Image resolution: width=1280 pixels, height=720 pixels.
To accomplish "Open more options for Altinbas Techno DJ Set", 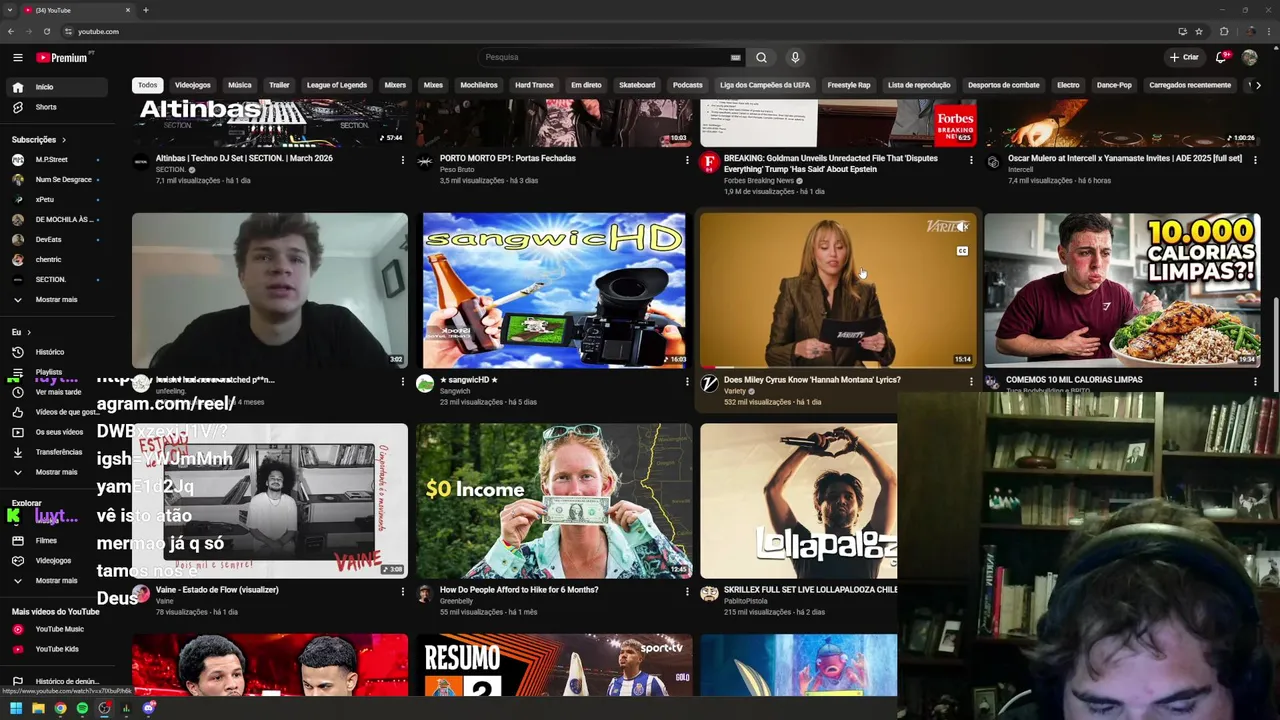I will point(403,160).
